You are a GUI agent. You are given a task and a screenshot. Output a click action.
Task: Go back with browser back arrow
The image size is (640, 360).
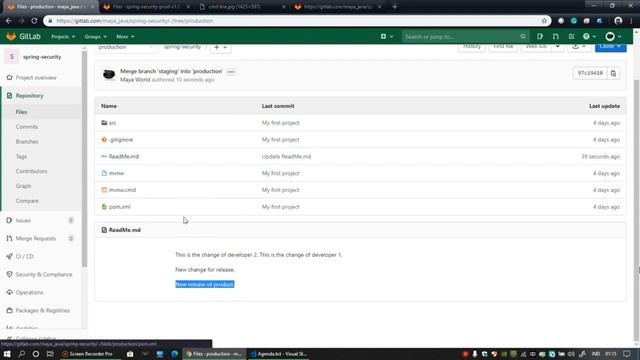(x=9, y=21)
